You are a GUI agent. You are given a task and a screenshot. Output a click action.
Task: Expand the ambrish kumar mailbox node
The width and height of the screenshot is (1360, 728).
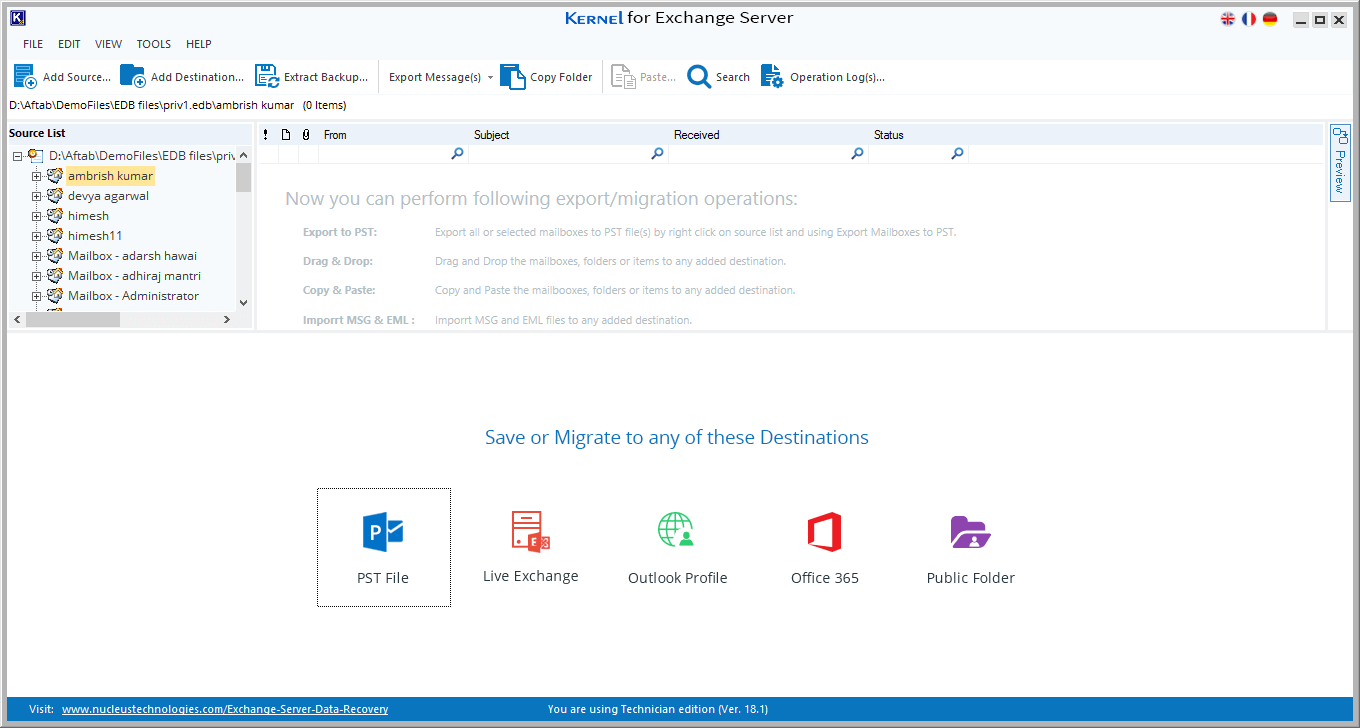[36, 176]
